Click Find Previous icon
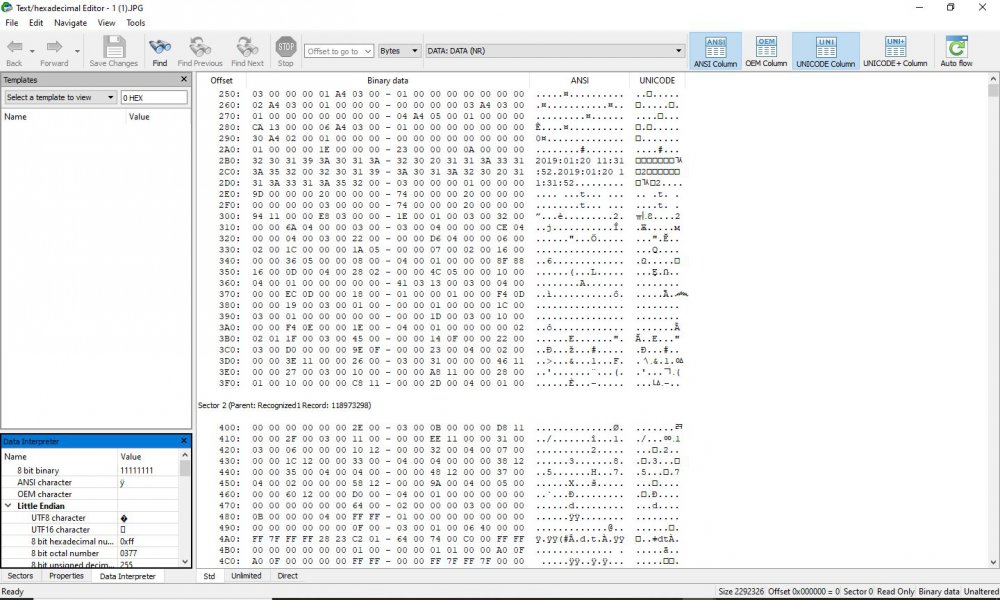This screenshot has height=600, width=1000. point(200,47)
